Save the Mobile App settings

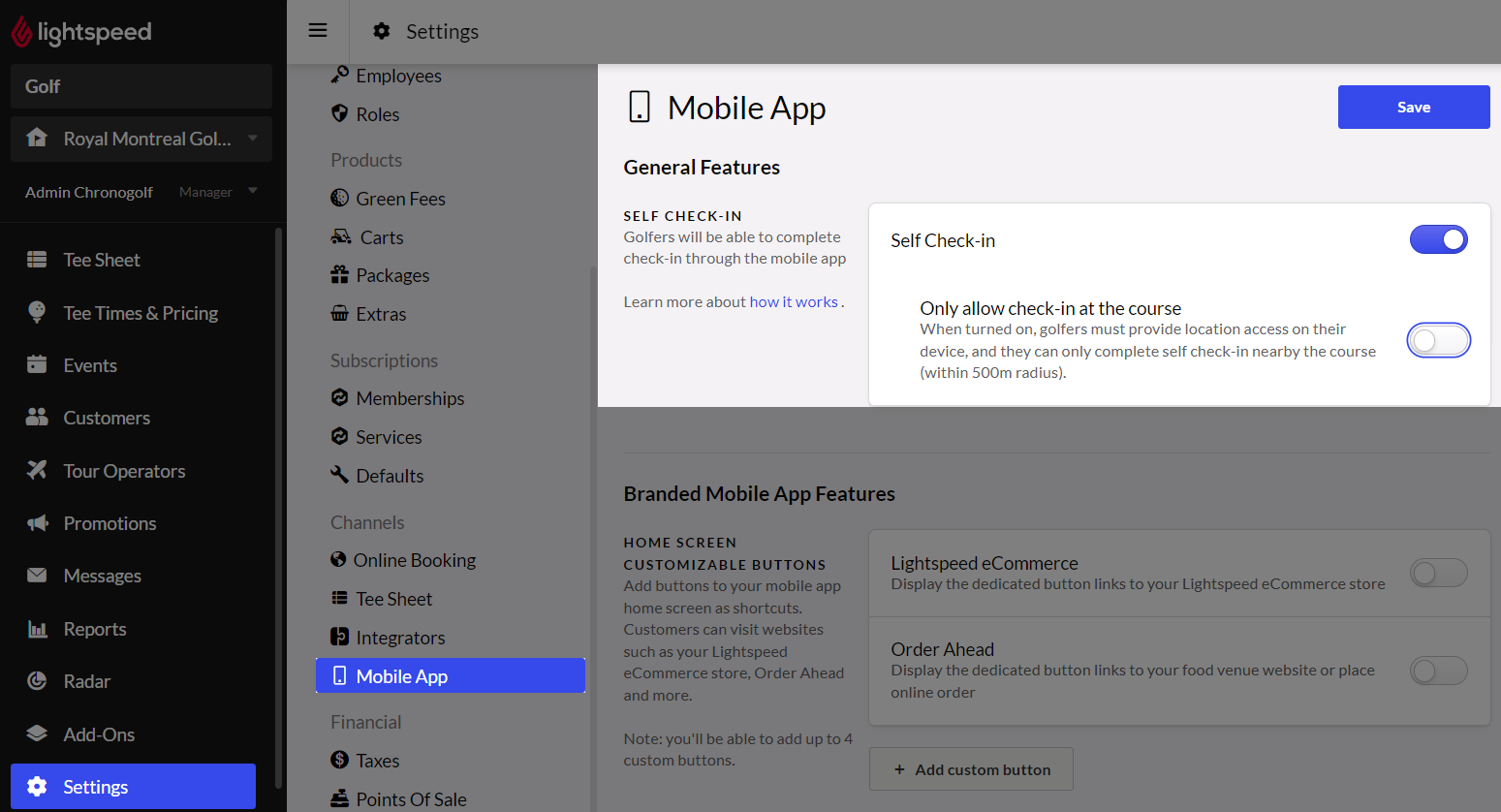[x=1413, y=107]
